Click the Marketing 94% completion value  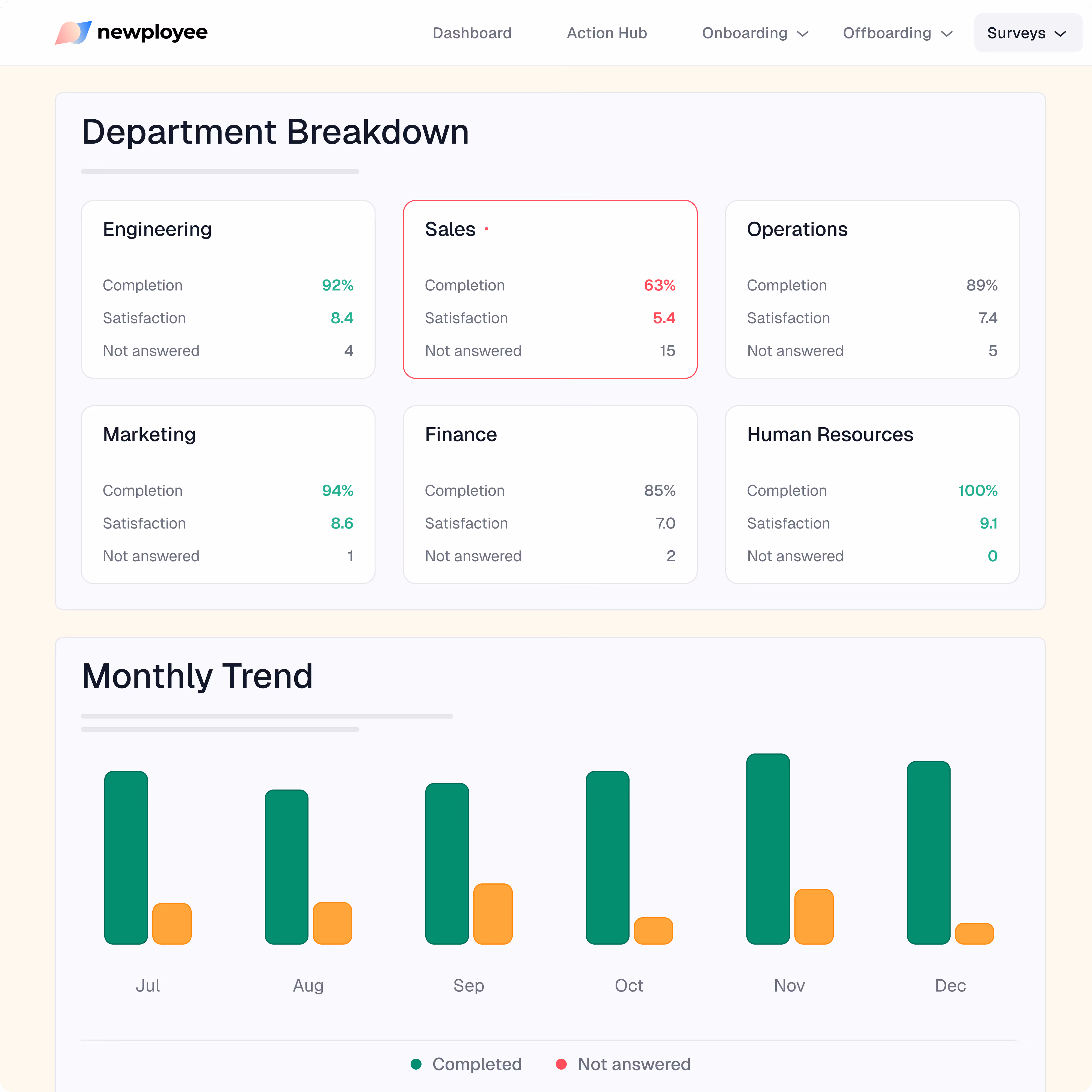(x=337, y=491)
